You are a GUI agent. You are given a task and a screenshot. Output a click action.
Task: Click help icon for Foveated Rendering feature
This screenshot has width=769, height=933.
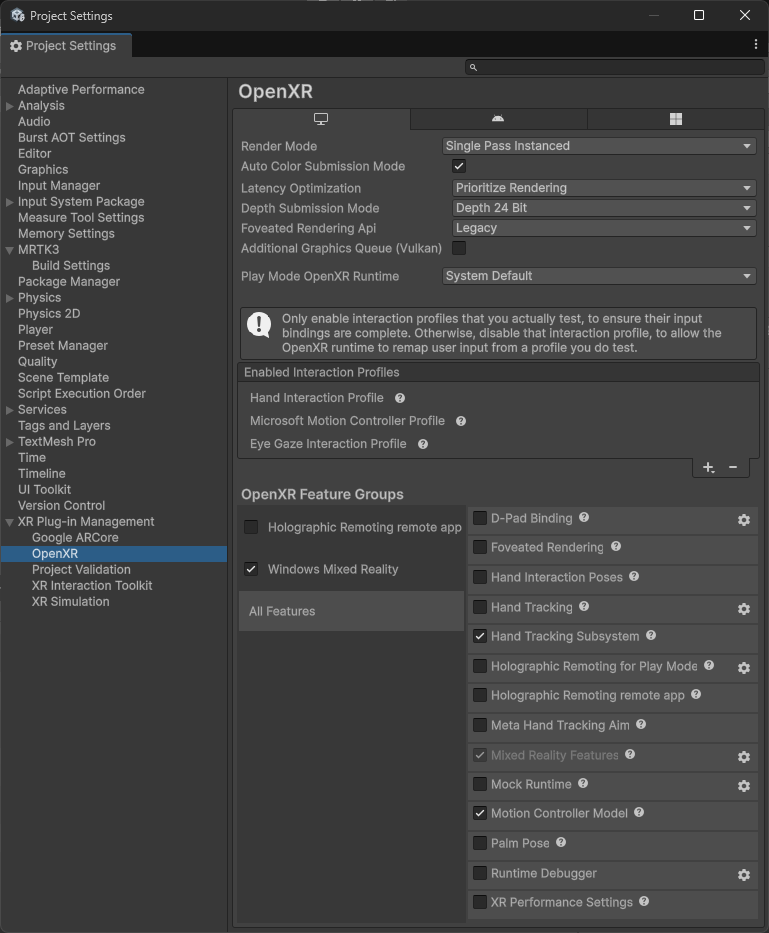click(x=616, y=547)
